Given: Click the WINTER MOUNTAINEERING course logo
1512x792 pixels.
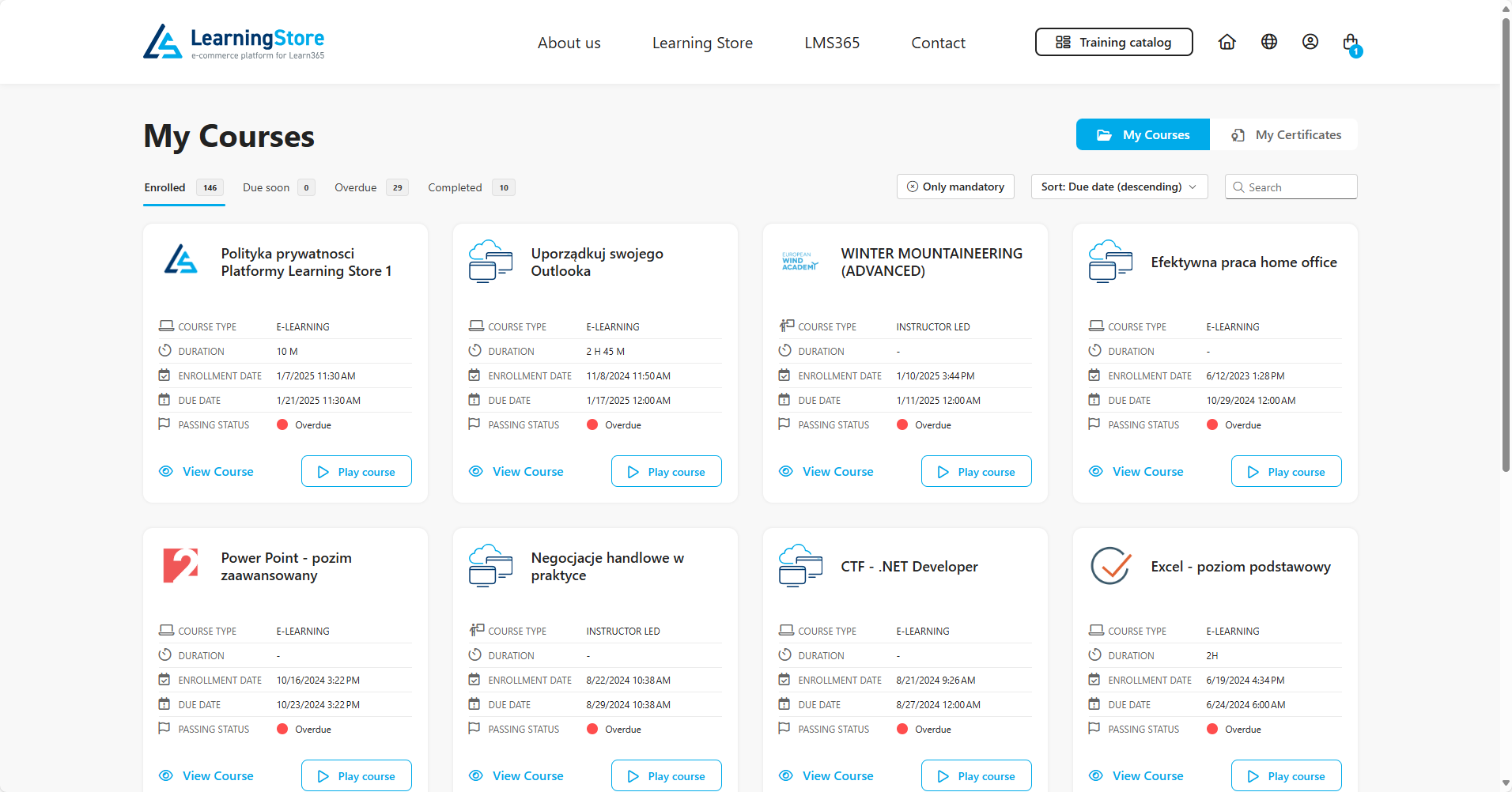Looking at the screenshot, I should pos(799,262).
